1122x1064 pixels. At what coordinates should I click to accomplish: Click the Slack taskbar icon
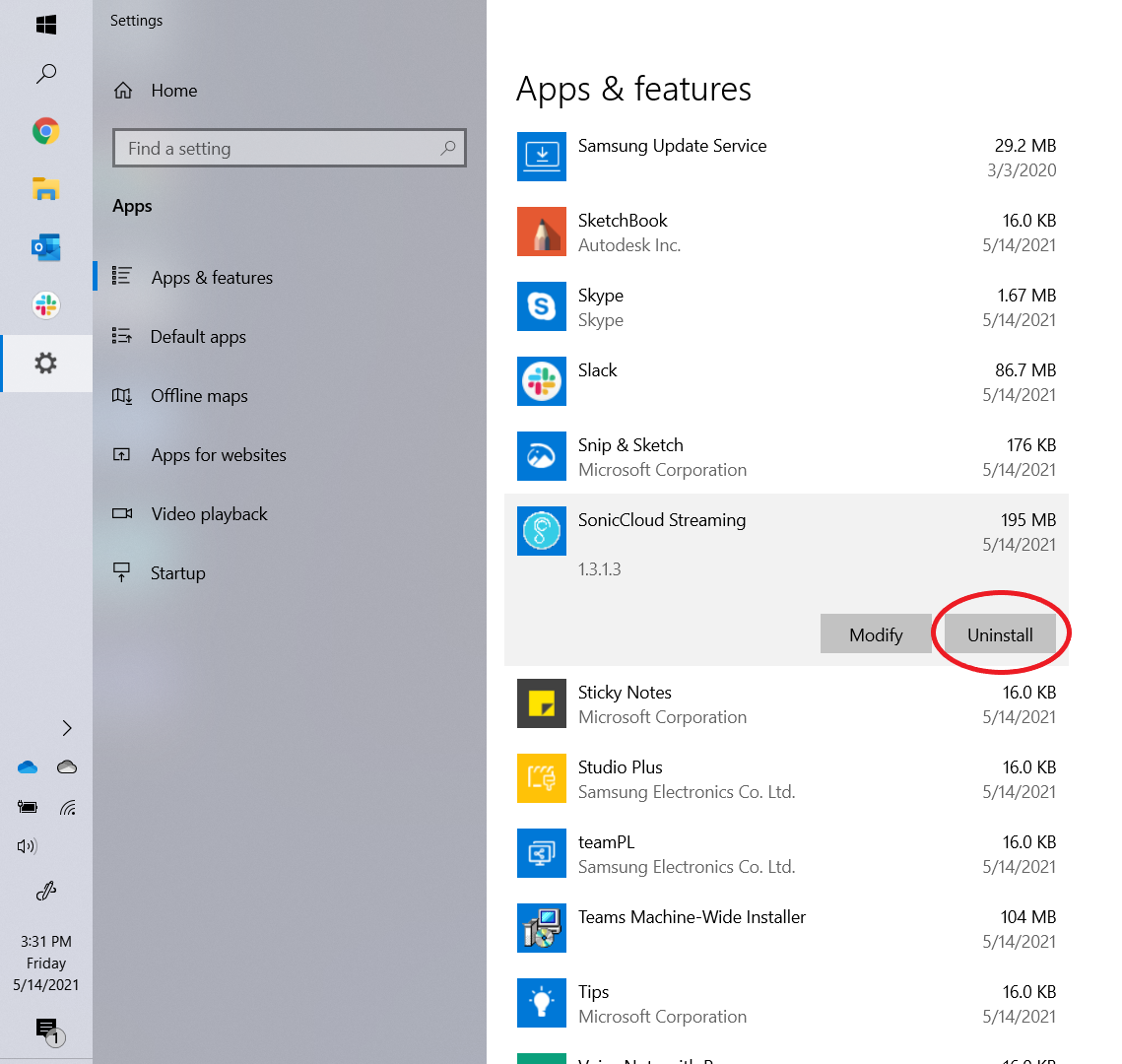click(46, 305)
